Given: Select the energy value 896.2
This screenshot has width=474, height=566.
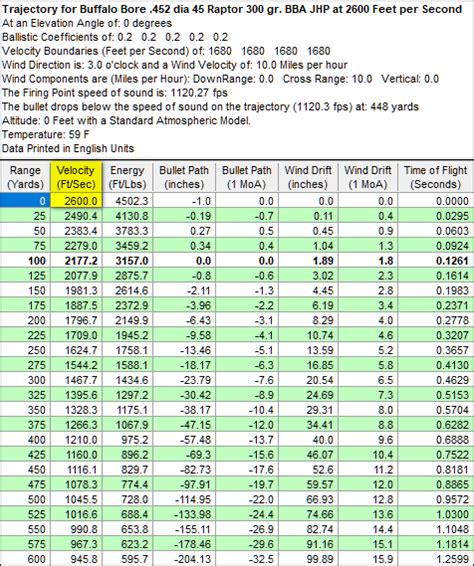Looking at the screenshot, I should click(127, 454).
